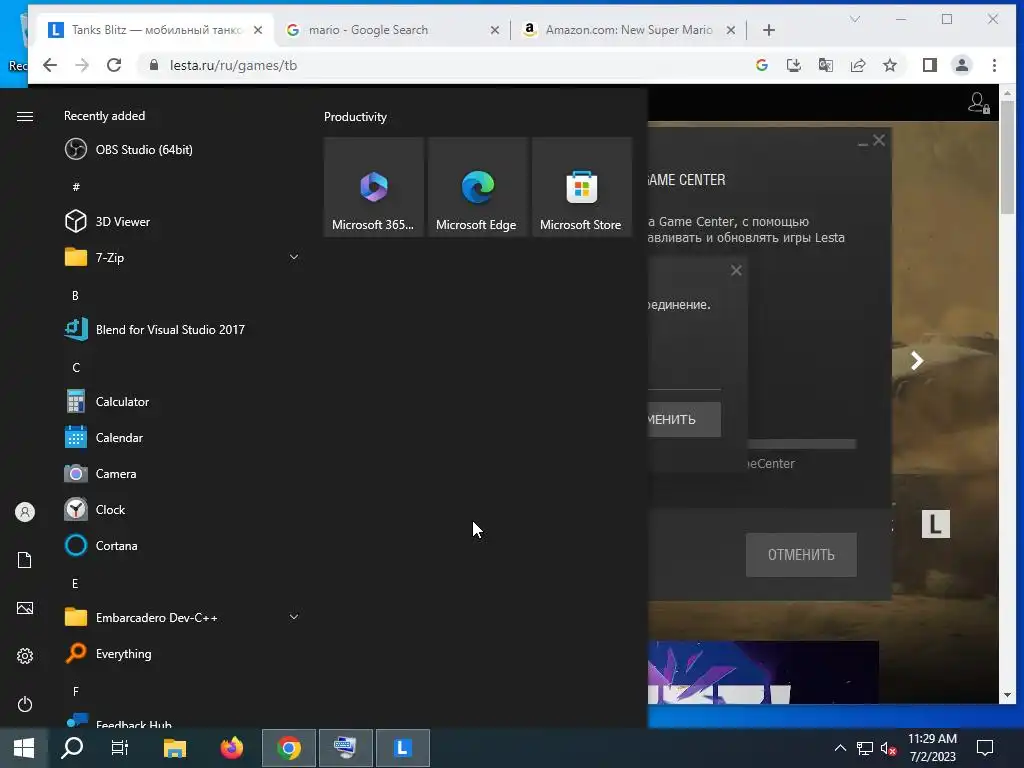The height and width of the screenshot is (768, 1024).
Task: Open Documents from Start sidebar
Action: pos(25,560)
